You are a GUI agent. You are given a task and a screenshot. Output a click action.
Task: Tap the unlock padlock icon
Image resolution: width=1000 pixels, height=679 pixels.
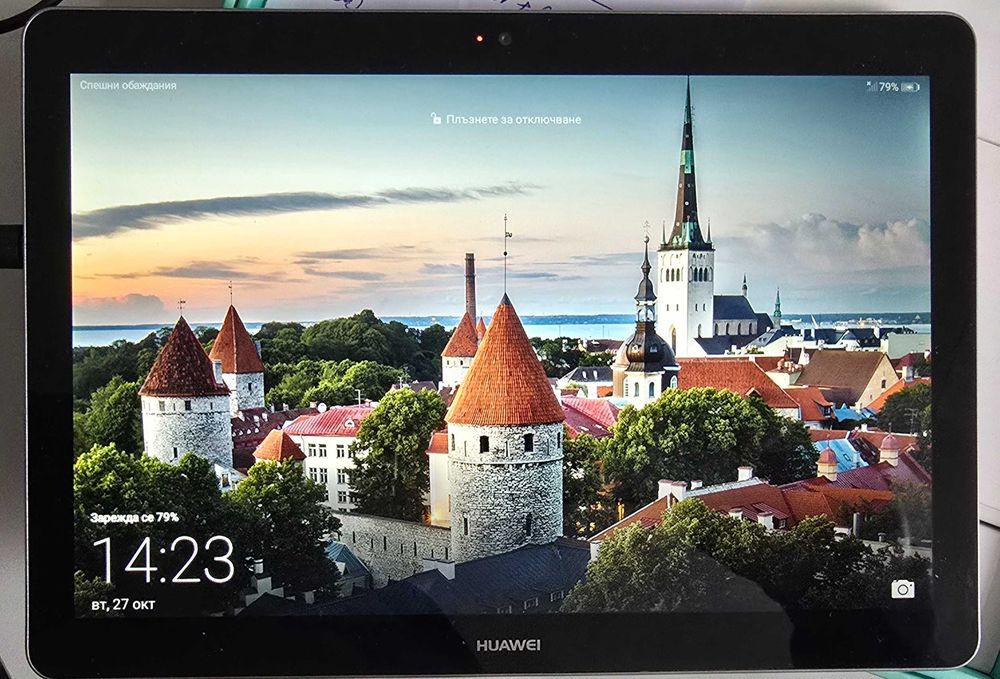[x=436, y=119]
